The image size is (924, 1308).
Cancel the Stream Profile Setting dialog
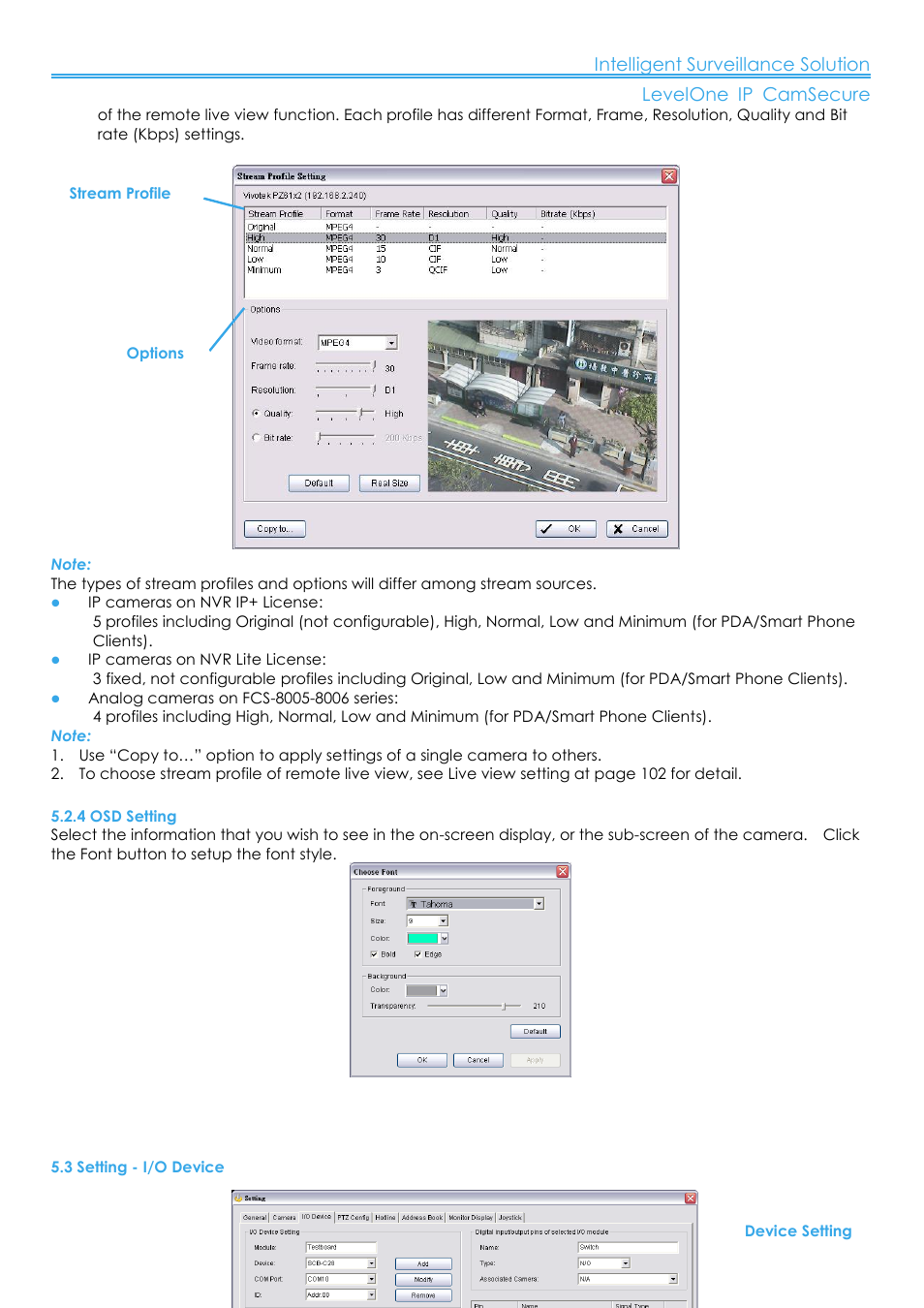point(636,529)
